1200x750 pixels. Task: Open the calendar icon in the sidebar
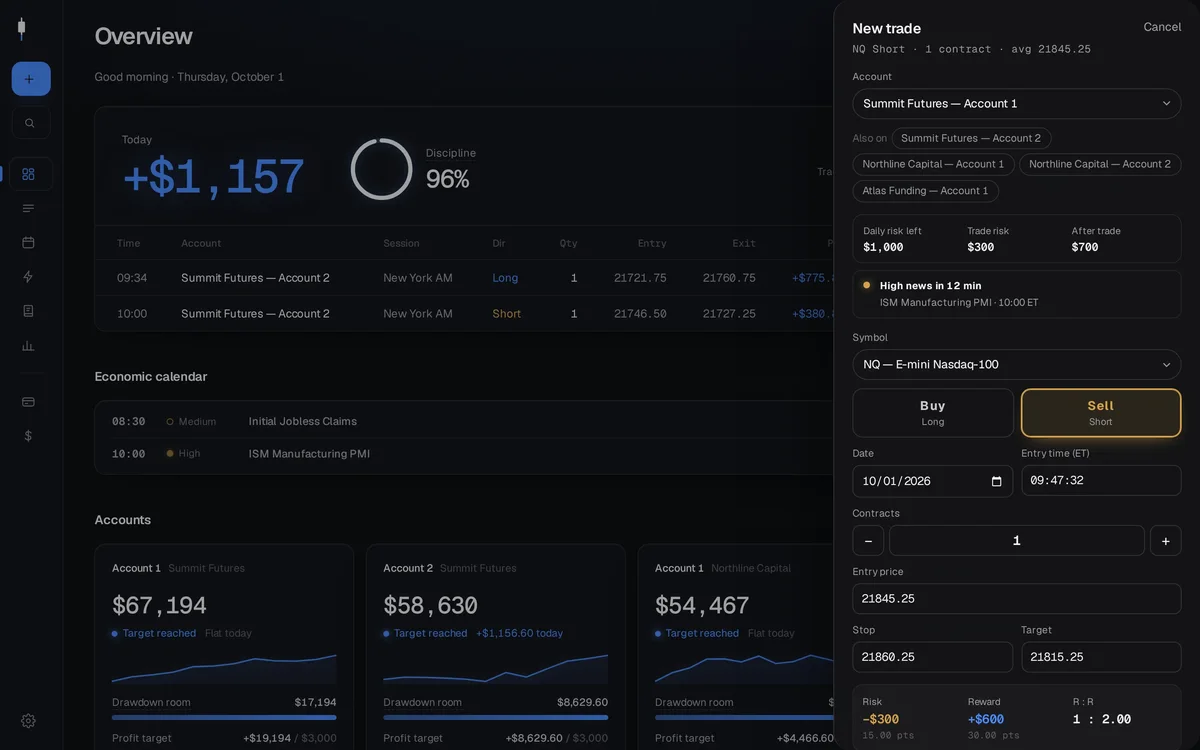pyautogui.click(x=28, y=242)
